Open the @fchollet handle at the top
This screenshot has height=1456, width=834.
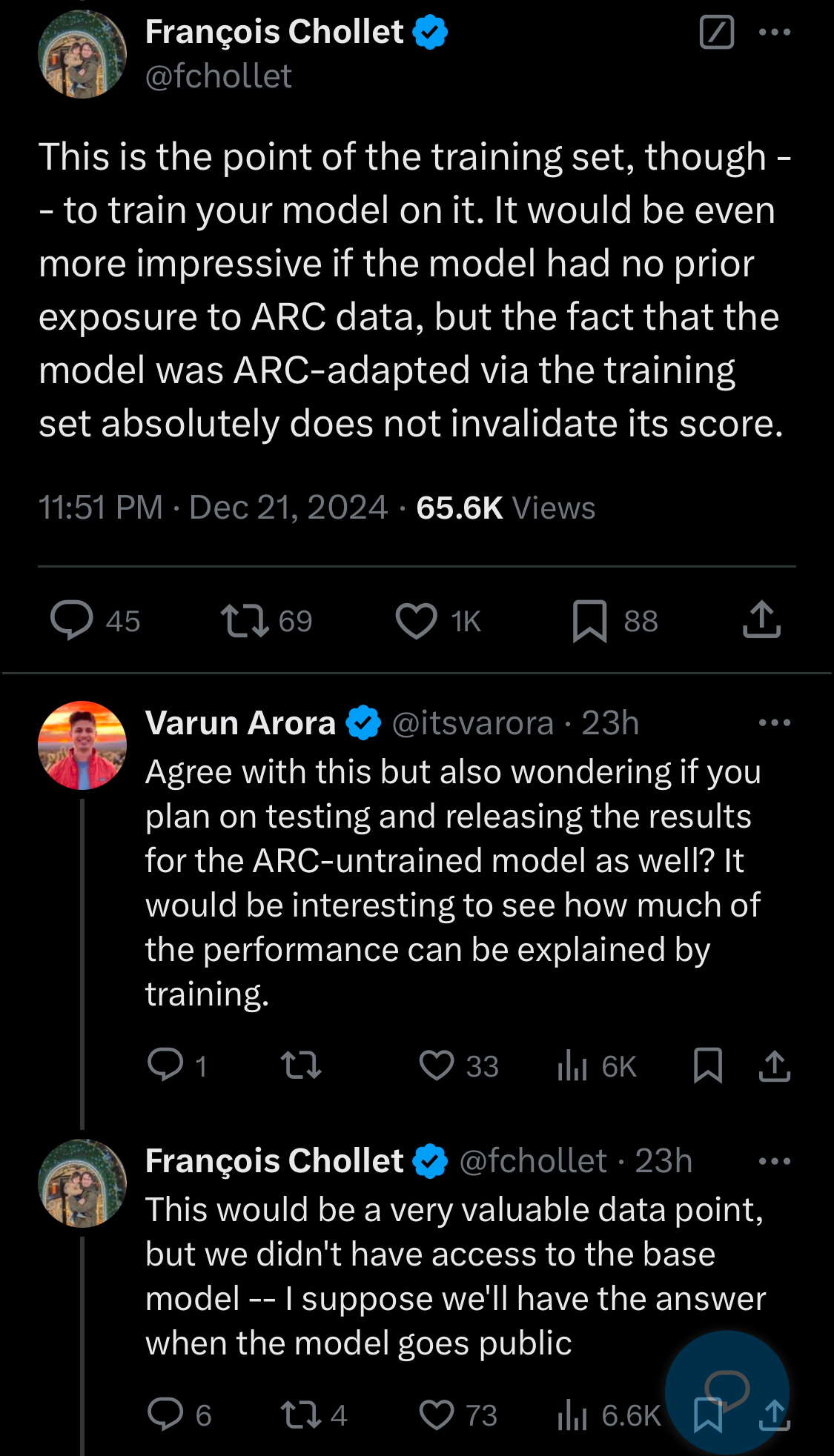[219, 76]
